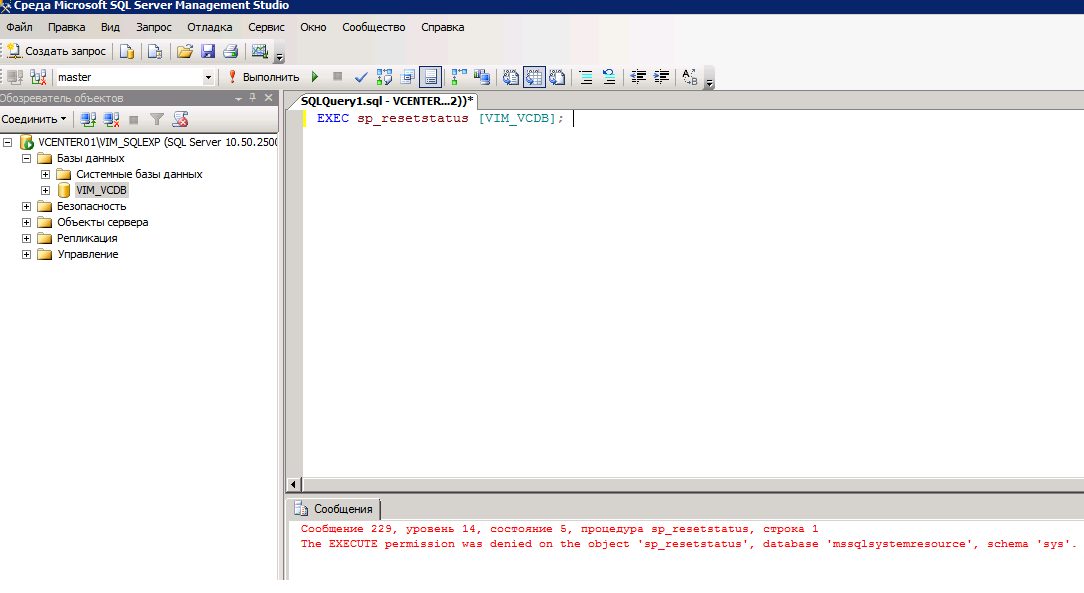1084x593 pixels.
Task: Cancel query execution with the stop square
Action: [337, 77]
